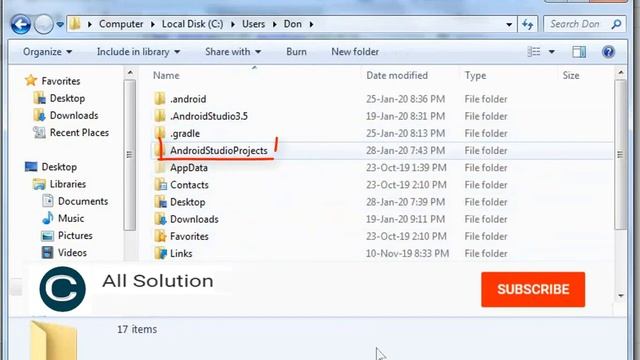This screenshot has height=360, width=640.
Task: Open the view options dropdown arrow
Action: point(551,52)
